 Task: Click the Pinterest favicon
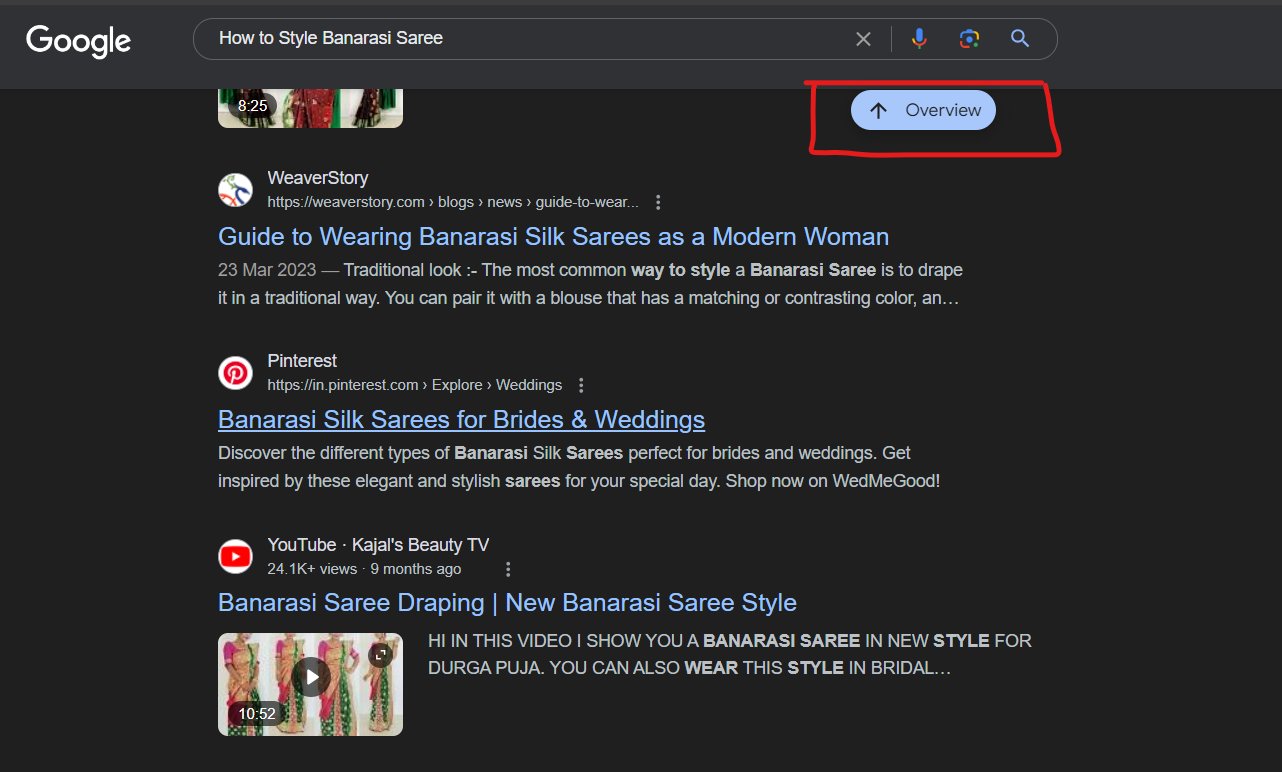235,372
